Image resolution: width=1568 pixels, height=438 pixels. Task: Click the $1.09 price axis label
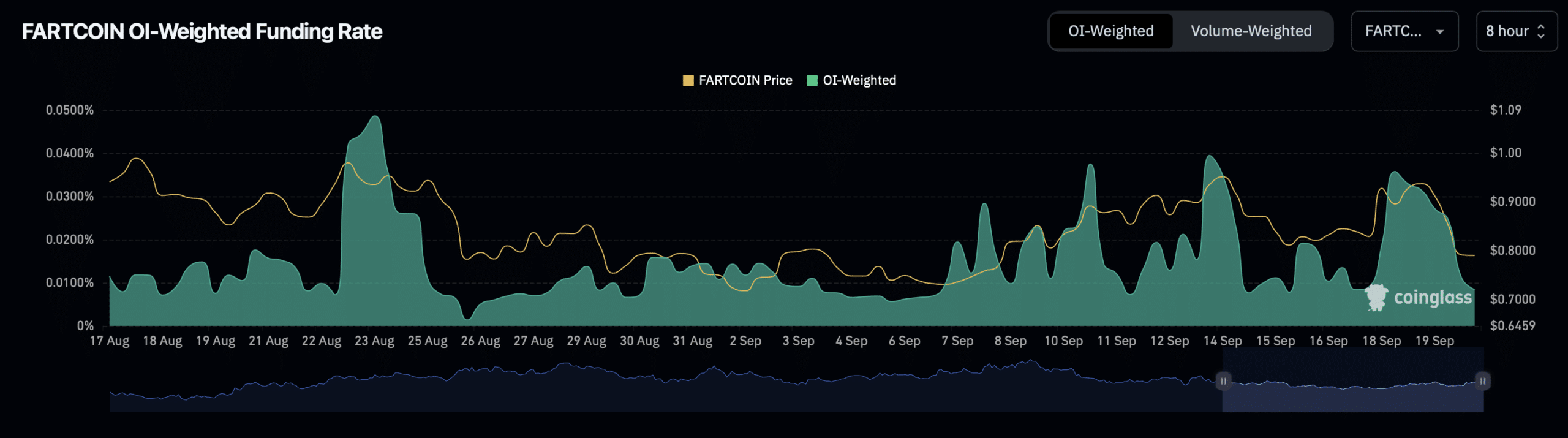(x=1506, y=110)
